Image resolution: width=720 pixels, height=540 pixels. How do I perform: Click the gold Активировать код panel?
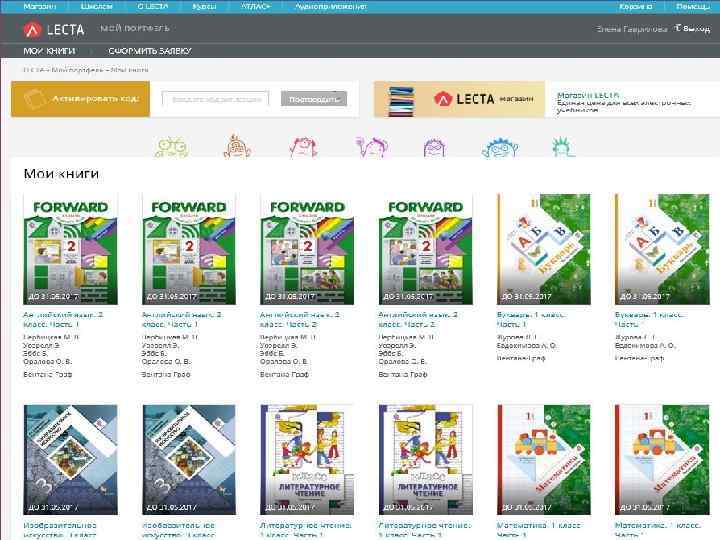point(80,99)
